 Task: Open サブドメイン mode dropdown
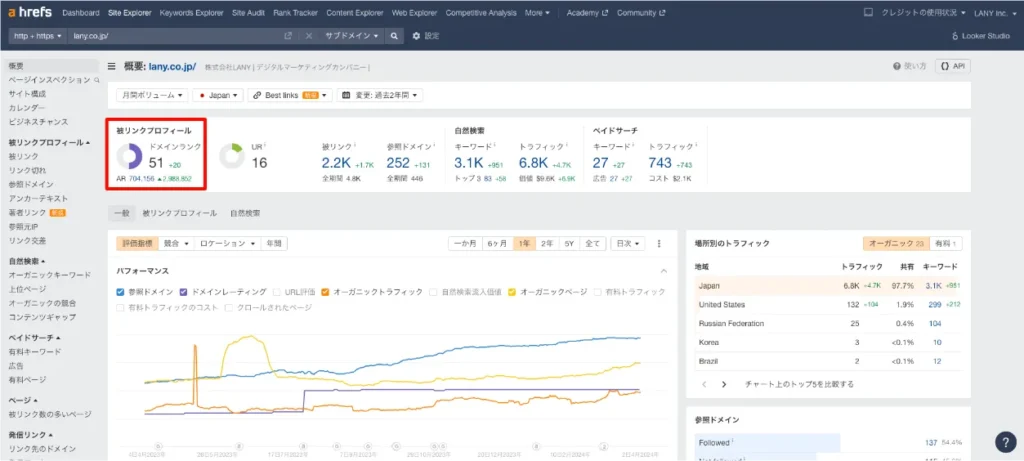(x=353, y=36)
